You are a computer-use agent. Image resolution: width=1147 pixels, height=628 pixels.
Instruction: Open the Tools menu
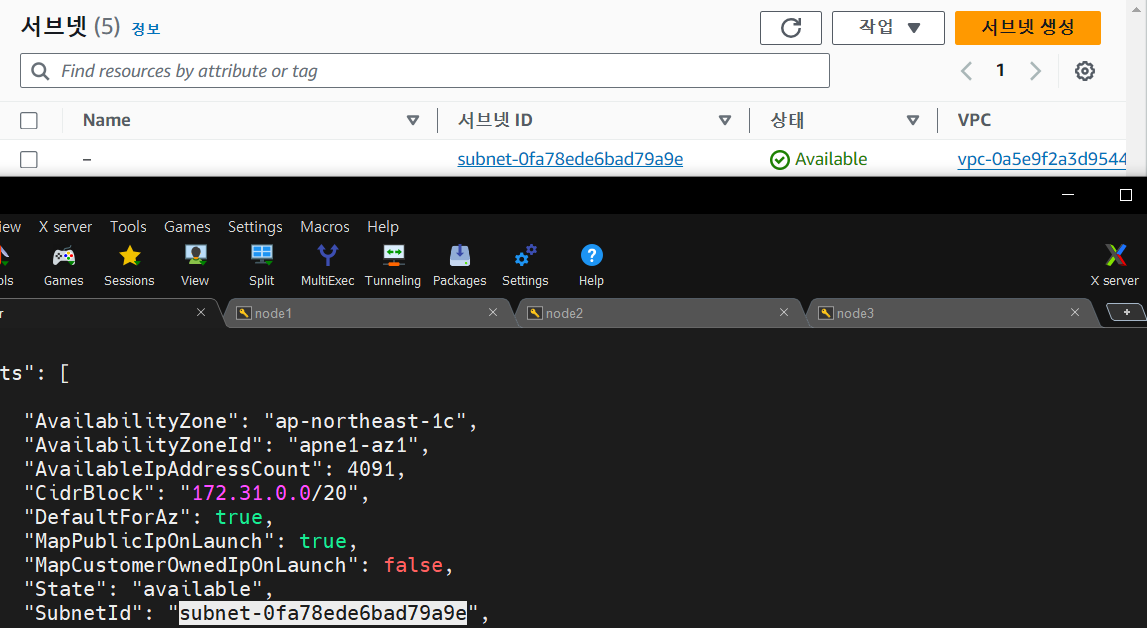[x=128, y=227]
